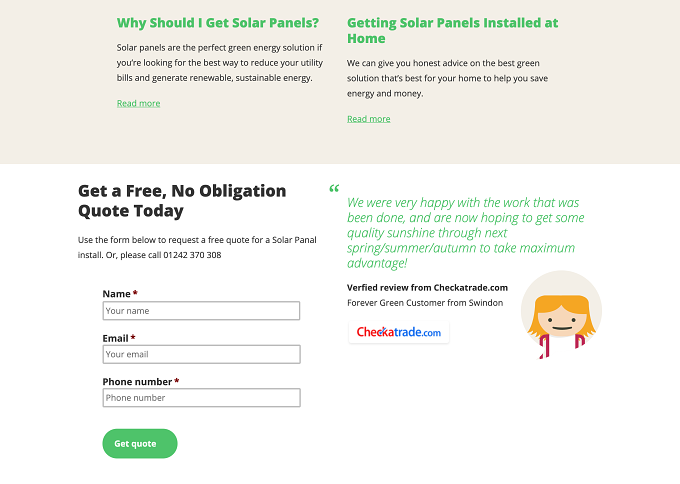This screenshot has height=484, width=680.
Task: Click the Name field label
Action: tap(116, 294)
